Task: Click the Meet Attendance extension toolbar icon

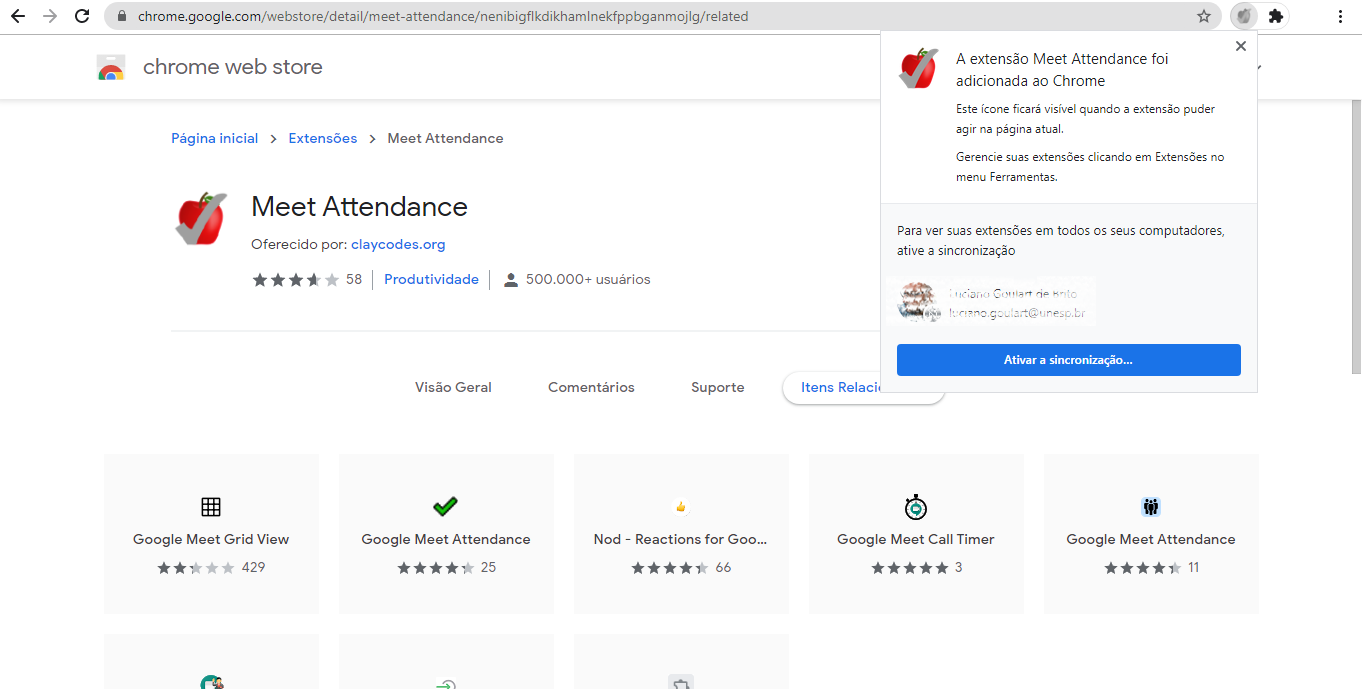Action: point(1244,16)
